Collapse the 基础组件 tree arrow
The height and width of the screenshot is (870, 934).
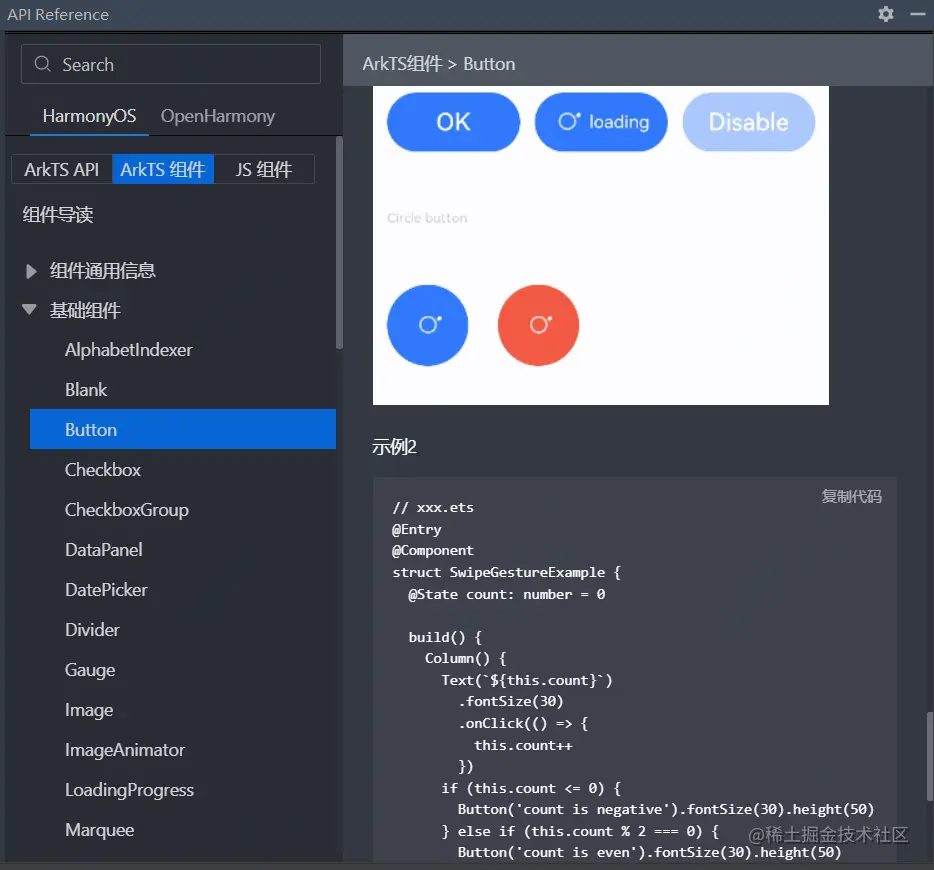29,309
